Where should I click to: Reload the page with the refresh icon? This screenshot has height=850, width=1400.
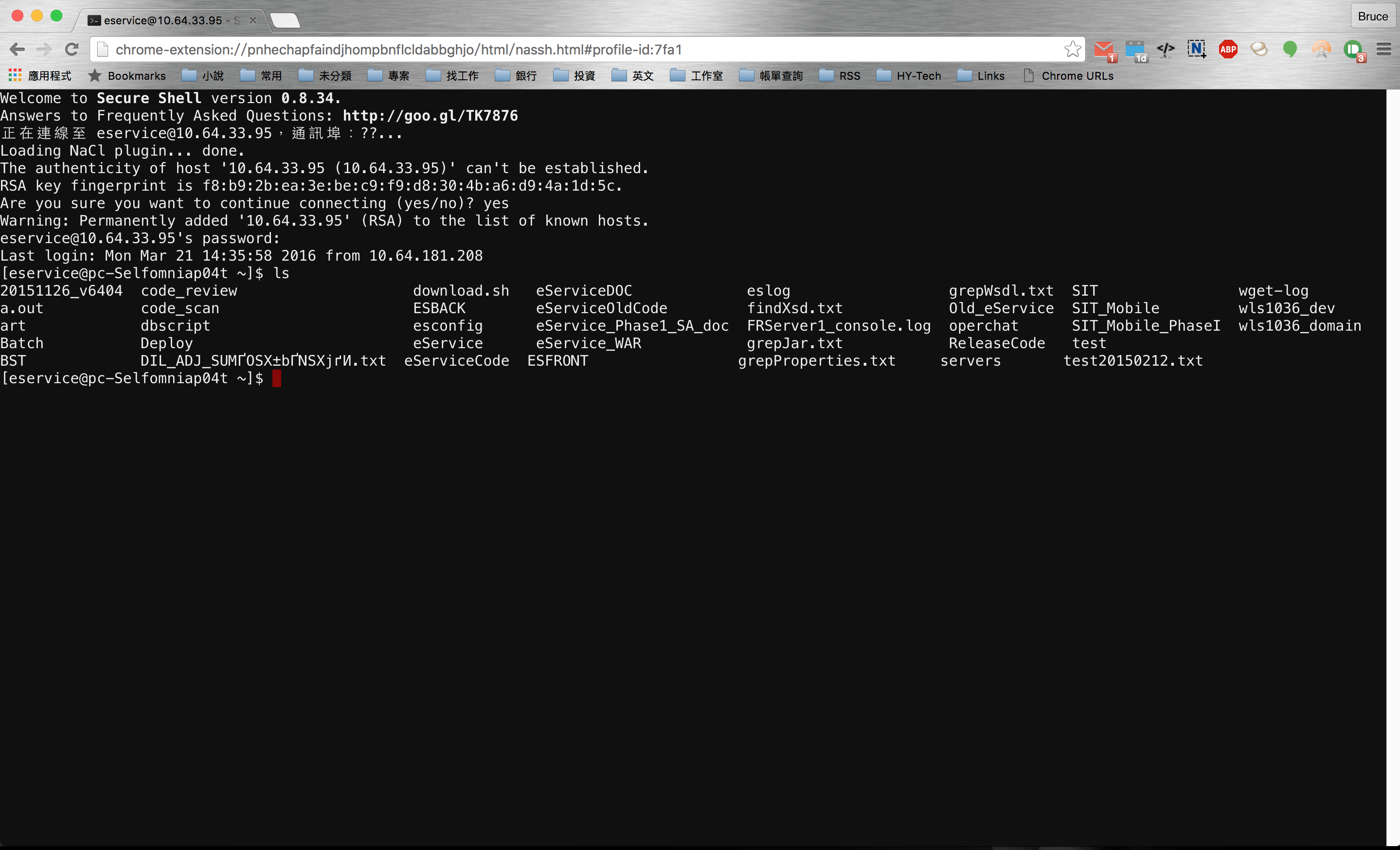(x=71, y=50)
